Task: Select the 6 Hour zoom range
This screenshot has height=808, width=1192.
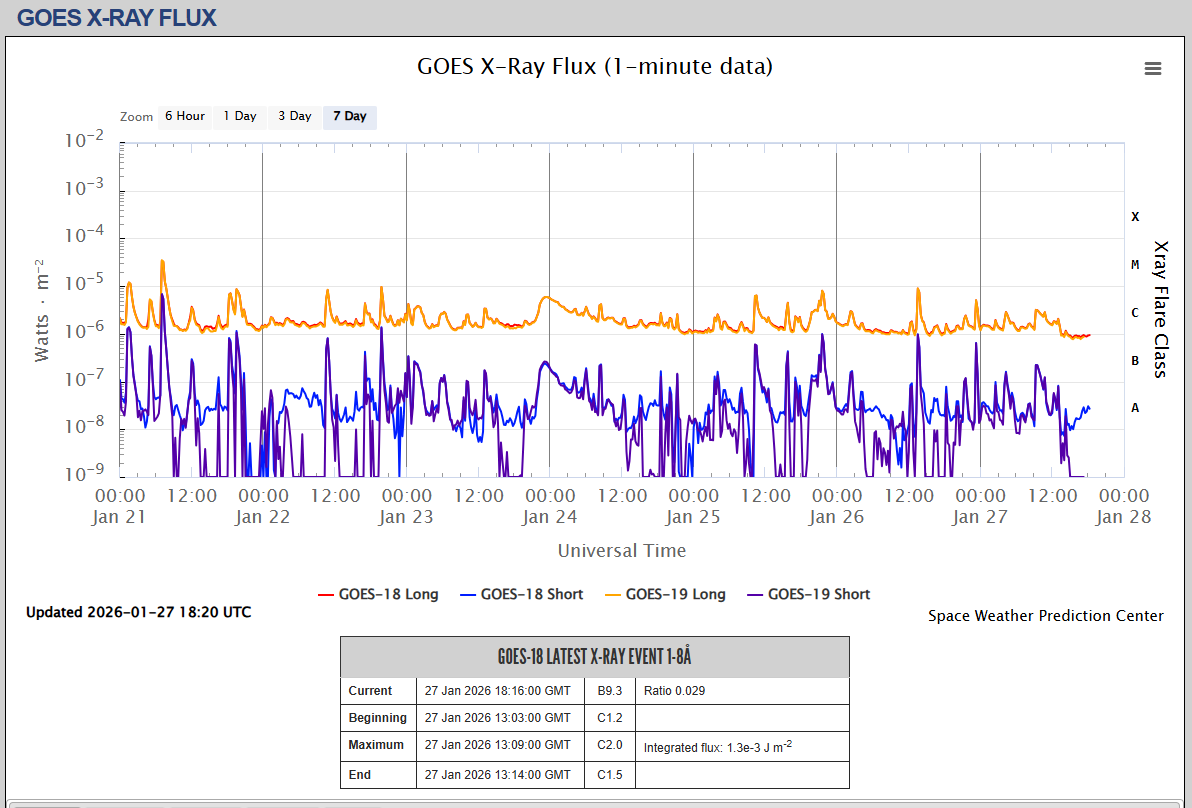Action: pyautogui.click(x=185, y=116)
